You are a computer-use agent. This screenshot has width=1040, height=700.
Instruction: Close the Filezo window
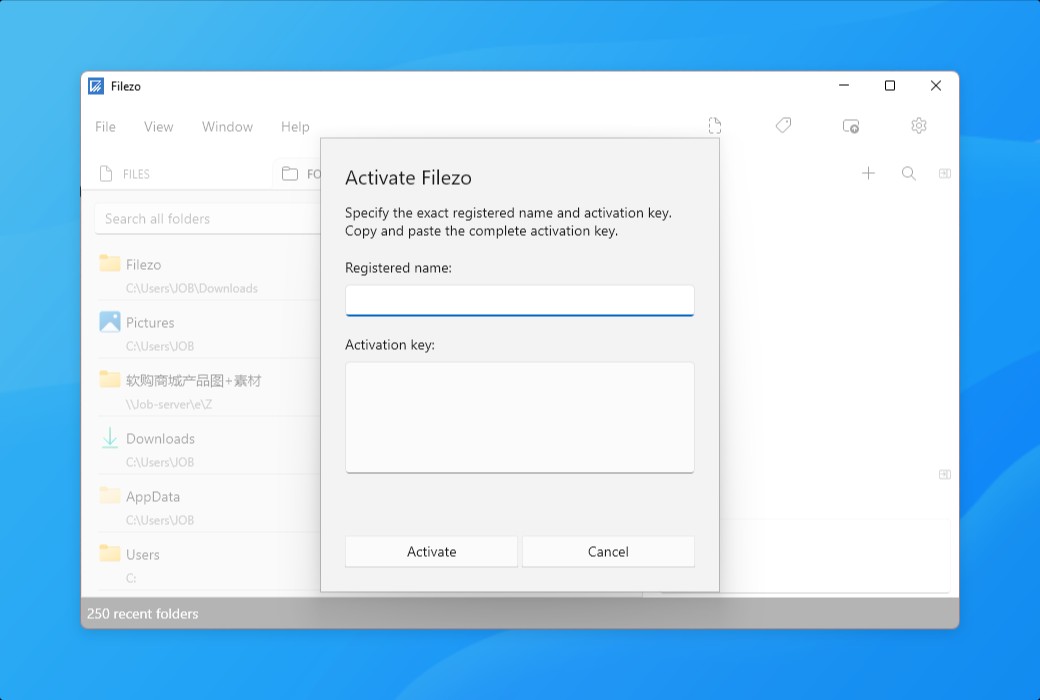[936, 86]
